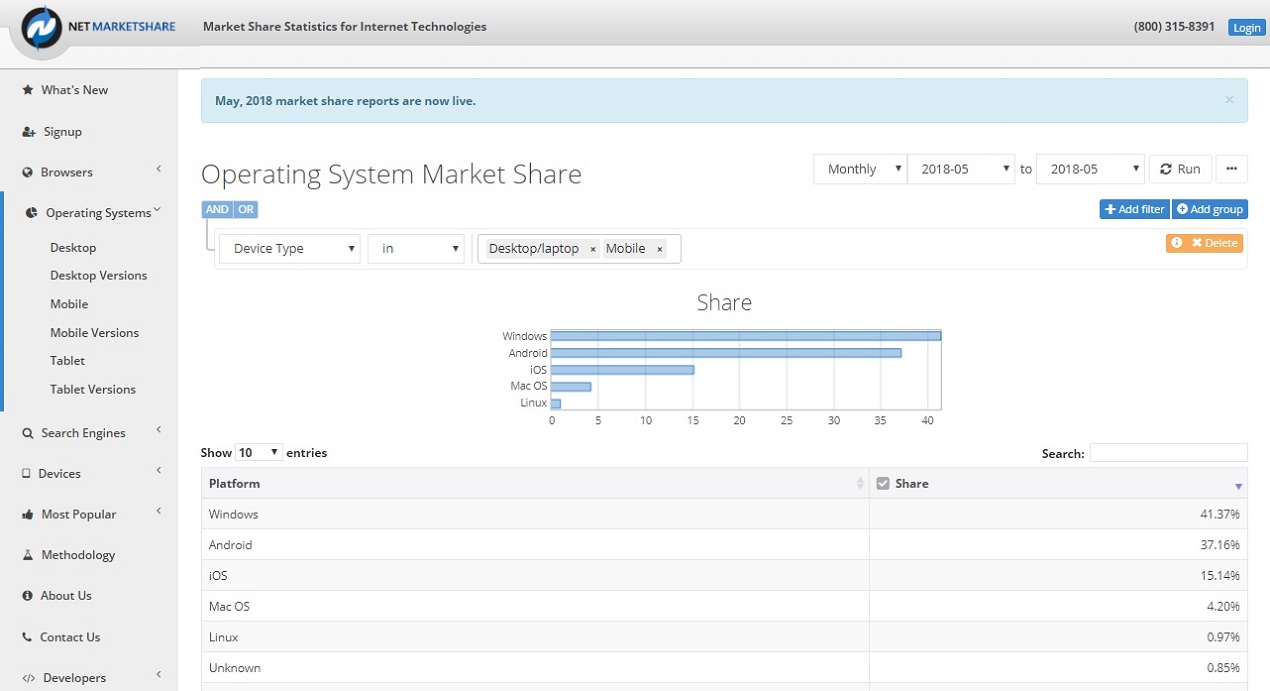The width and height of the screenshot is (1270, 691).
Task: Click the star icon beside What's New
Action: (x=28, y=90)
